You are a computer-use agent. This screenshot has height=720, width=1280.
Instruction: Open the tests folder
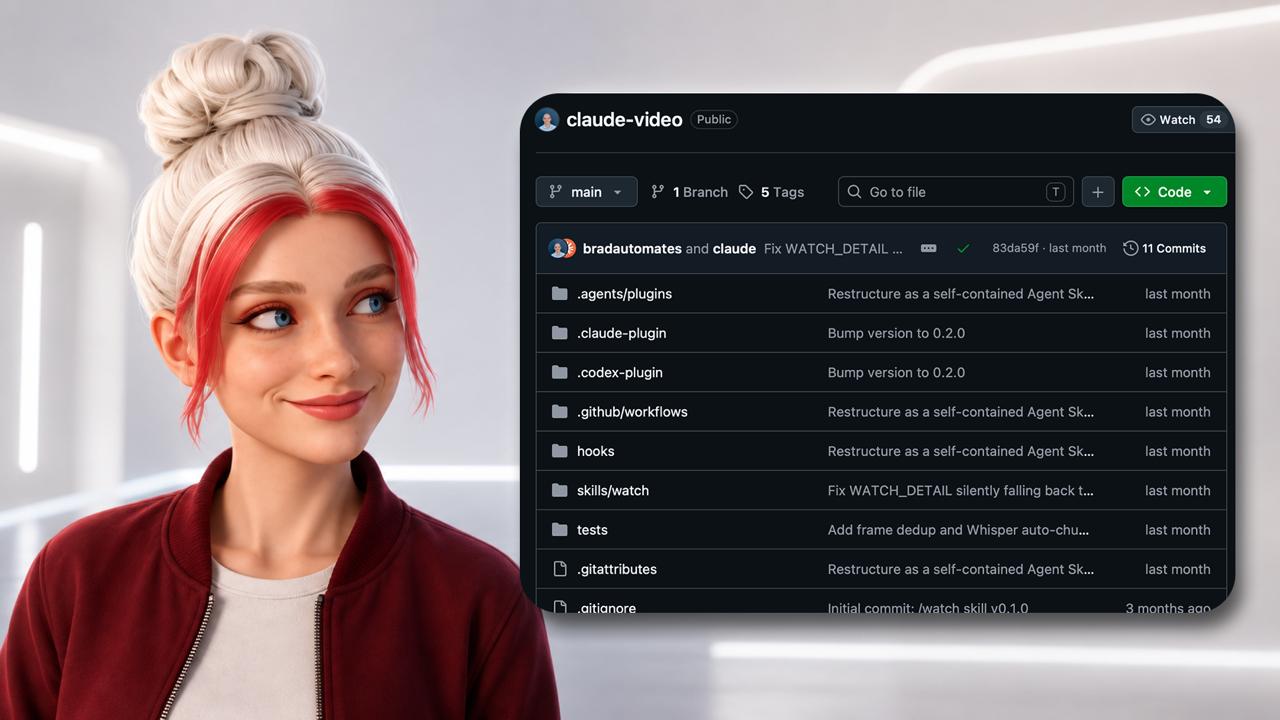(592, 530)
